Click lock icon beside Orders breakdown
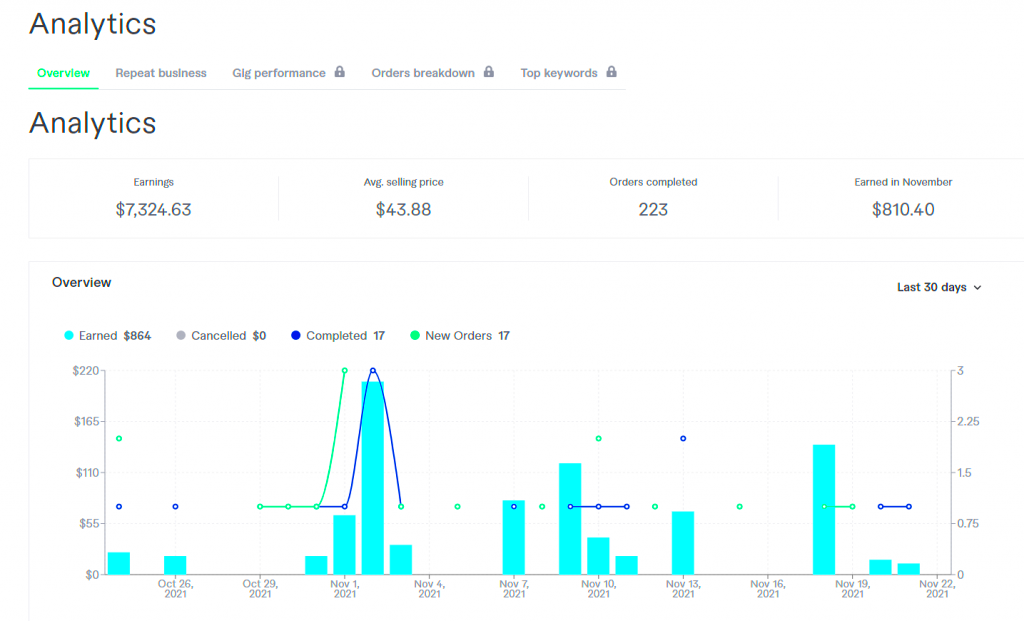 pos(488,72)
